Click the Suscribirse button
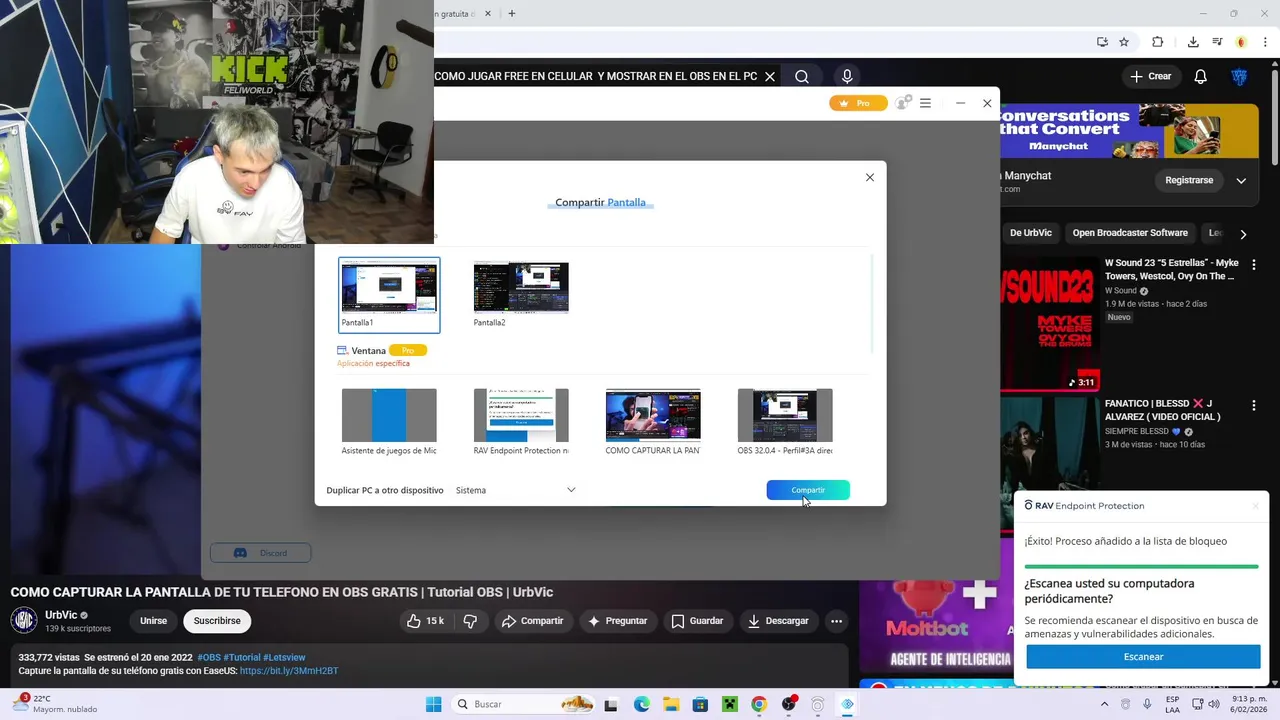The width and height of the screenshot is (1280, 720). click(x=217, y=621)
